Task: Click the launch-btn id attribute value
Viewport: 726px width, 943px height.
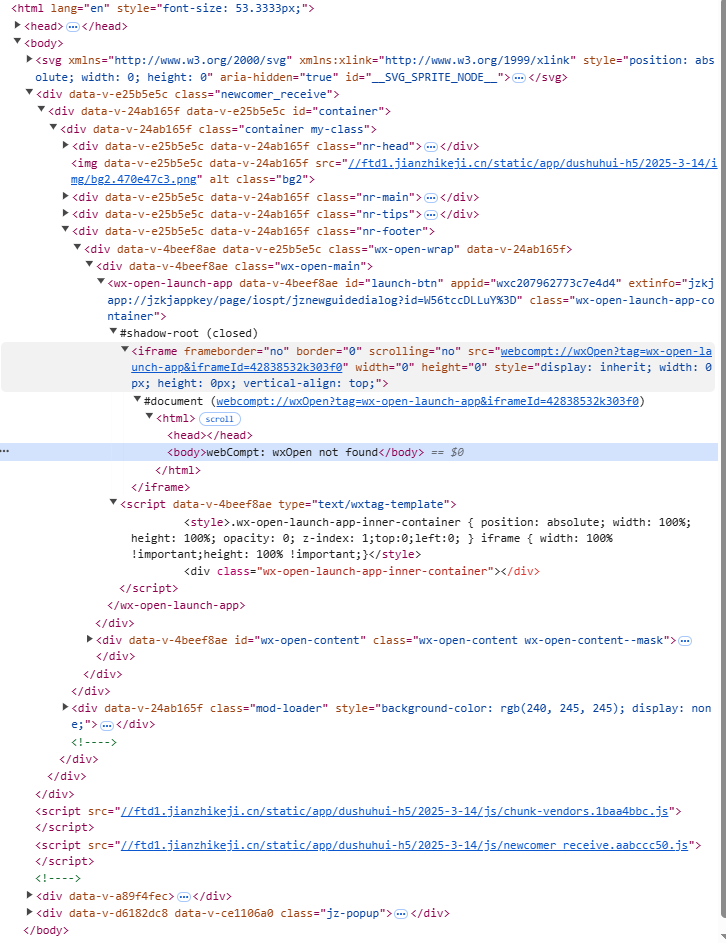Action: (404, 283)
